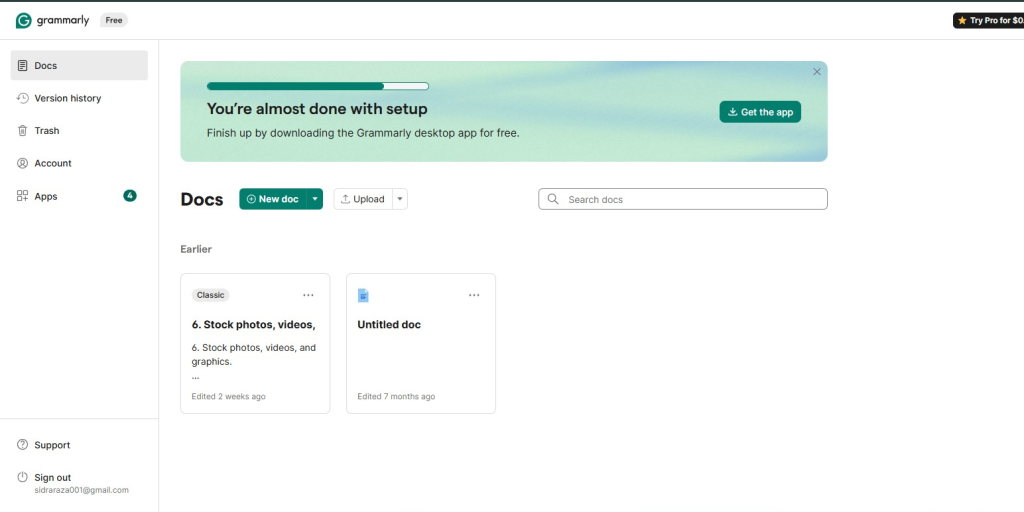
Task: Click the Classic tag on doc card
Action: pos(210,295)
